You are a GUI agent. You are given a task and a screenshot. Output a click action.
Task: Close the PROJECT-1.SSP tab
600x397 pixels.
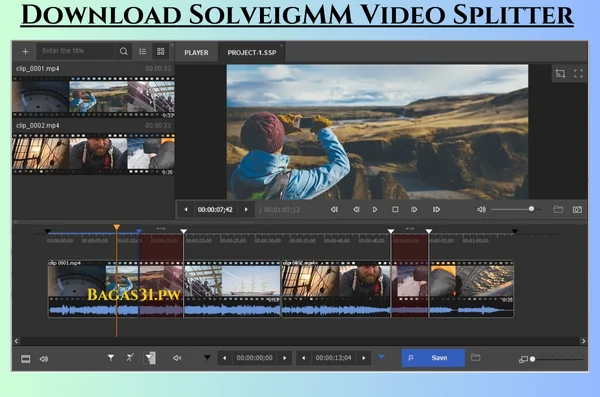tap(282, 46)
